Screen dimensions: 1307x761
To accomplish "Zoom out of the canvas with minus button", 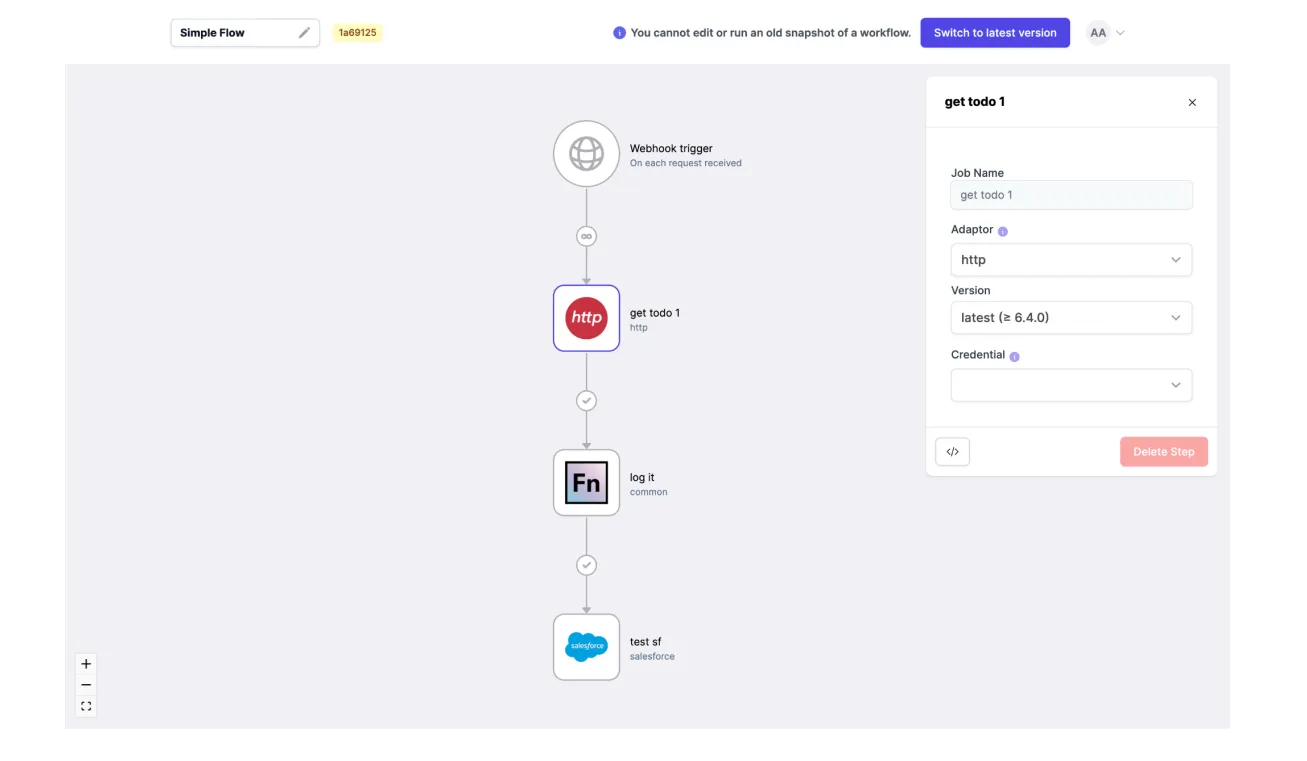I will coord(86,685).
